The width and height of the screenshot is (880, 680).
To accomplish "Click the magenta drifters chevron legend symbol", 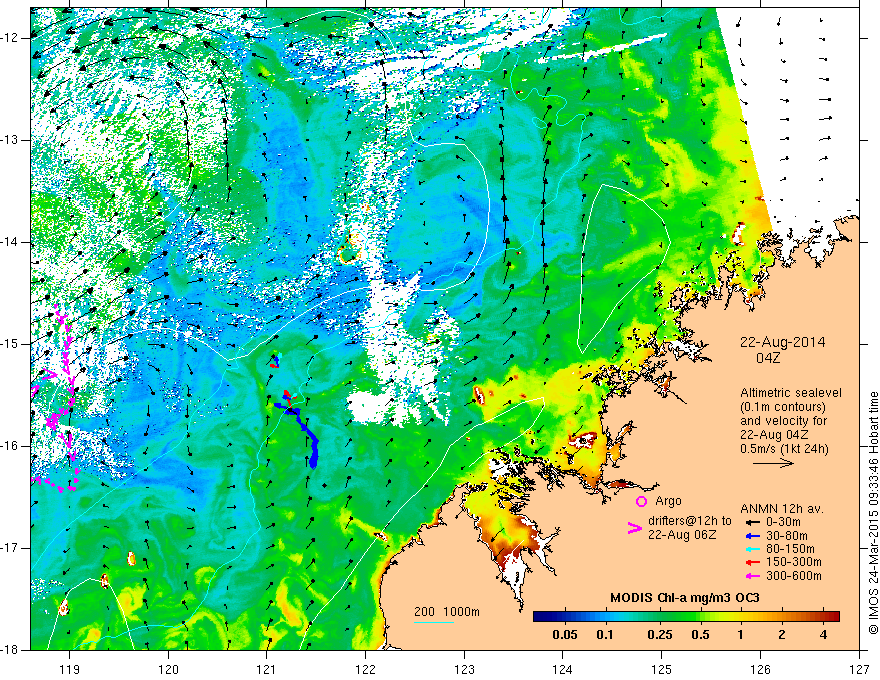I will (x=634, y=528).
